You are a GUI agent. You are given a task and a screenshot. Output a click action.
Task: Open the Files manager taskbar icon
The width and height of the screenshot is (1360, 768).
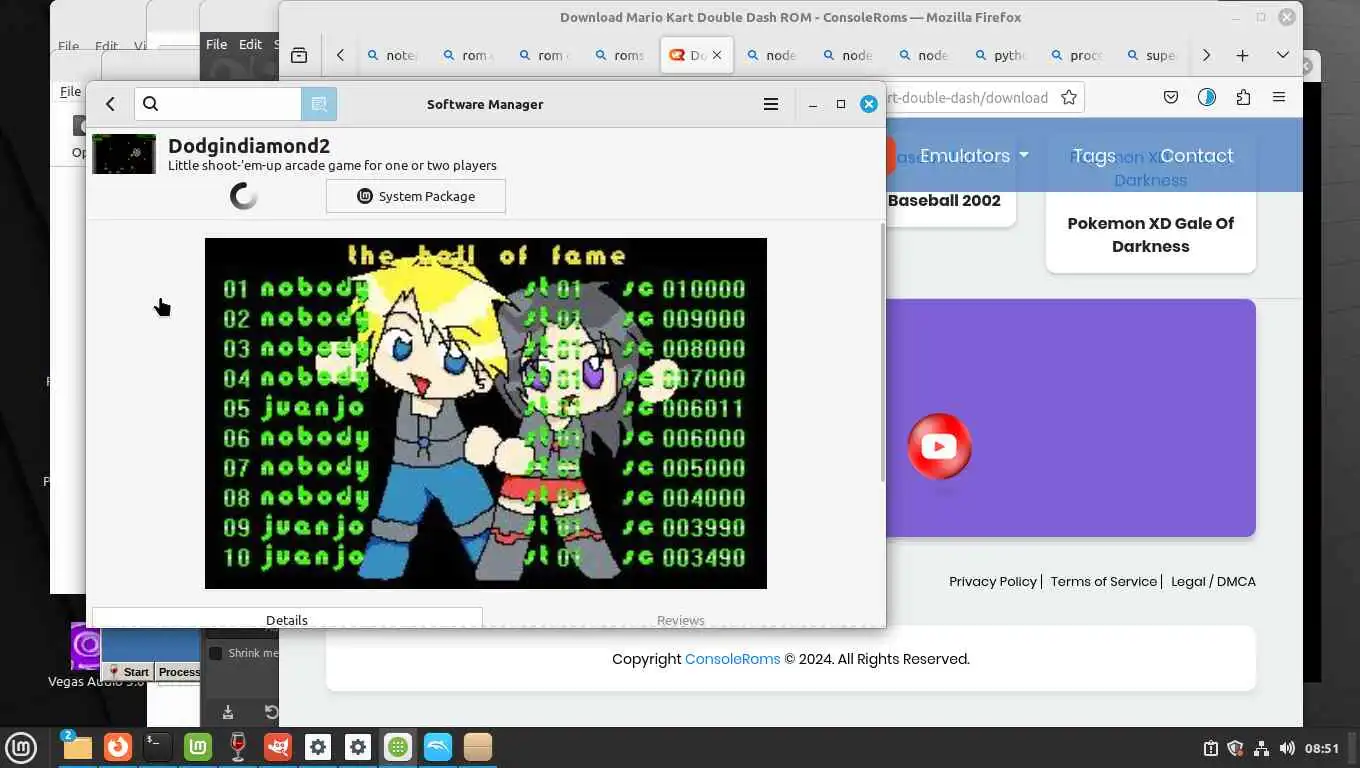pos(78,747)
